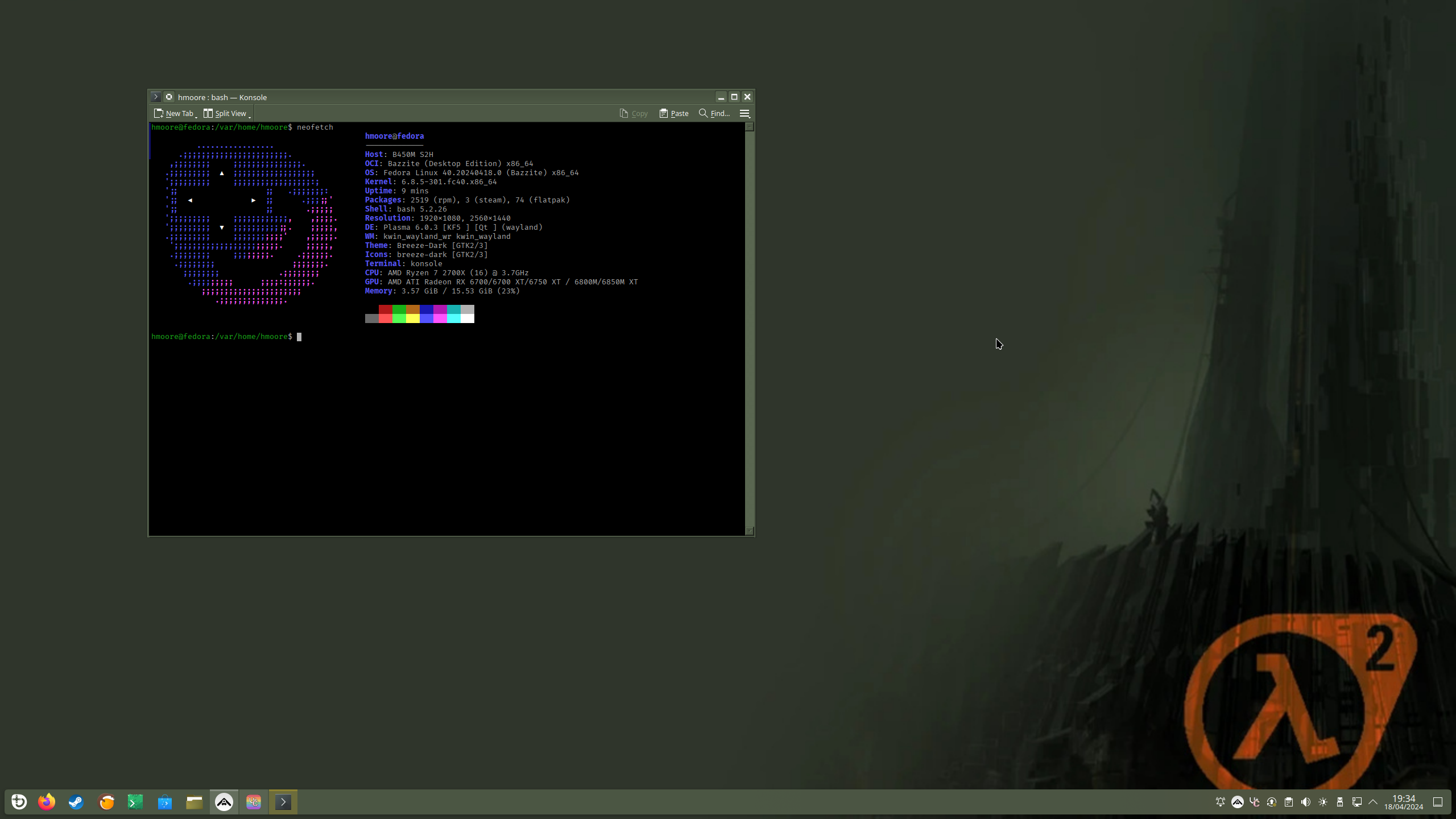The image size is (1456, 819).
Task: Launch Firefox from the taskbar
Action: coord(47,802)
